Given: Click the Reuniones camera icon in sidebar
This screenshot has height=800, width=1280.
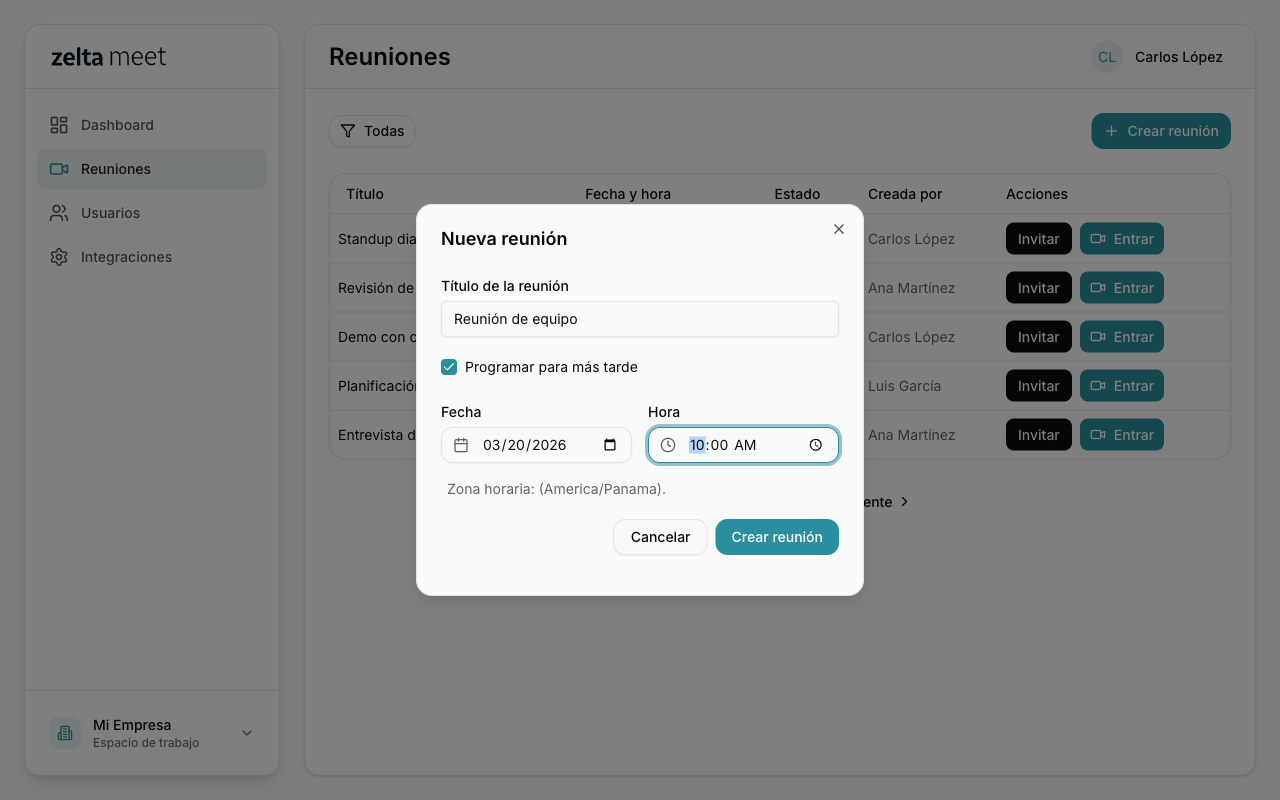Looking at the screenshot, I should [59, 169].
